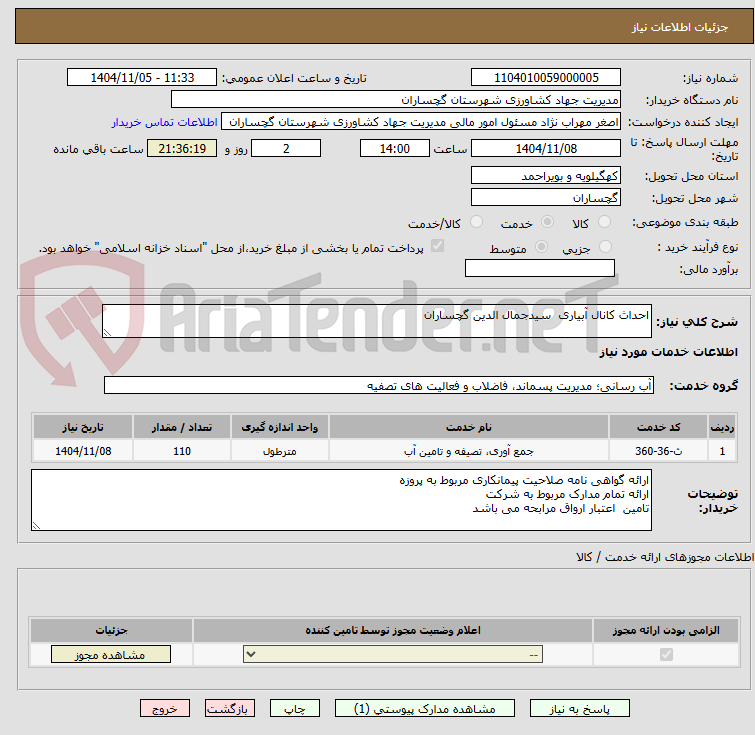Click the گروه خدمت field
The image size is (755, 735).
click(x=379, y=385)
